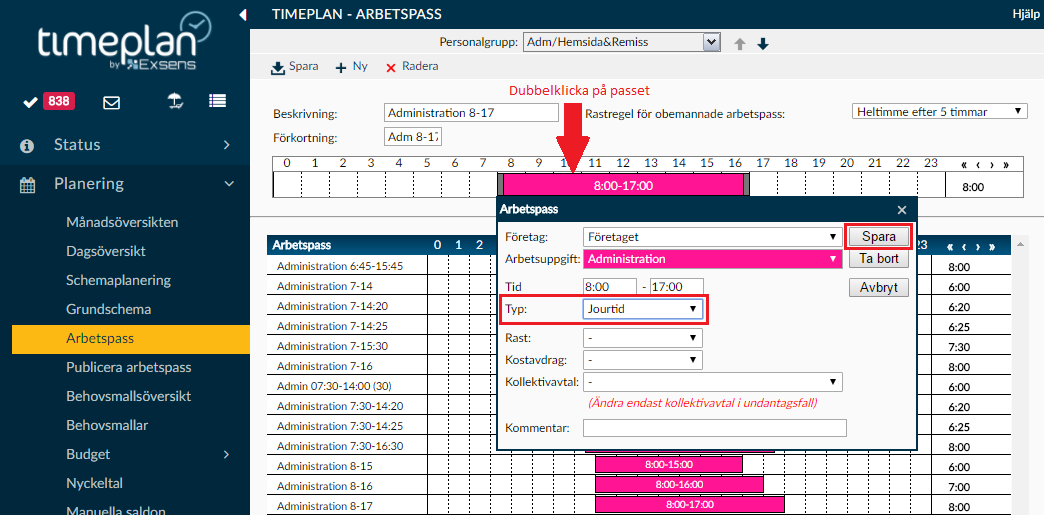Open Schemaplanering in sidebar

click(119, 280)
